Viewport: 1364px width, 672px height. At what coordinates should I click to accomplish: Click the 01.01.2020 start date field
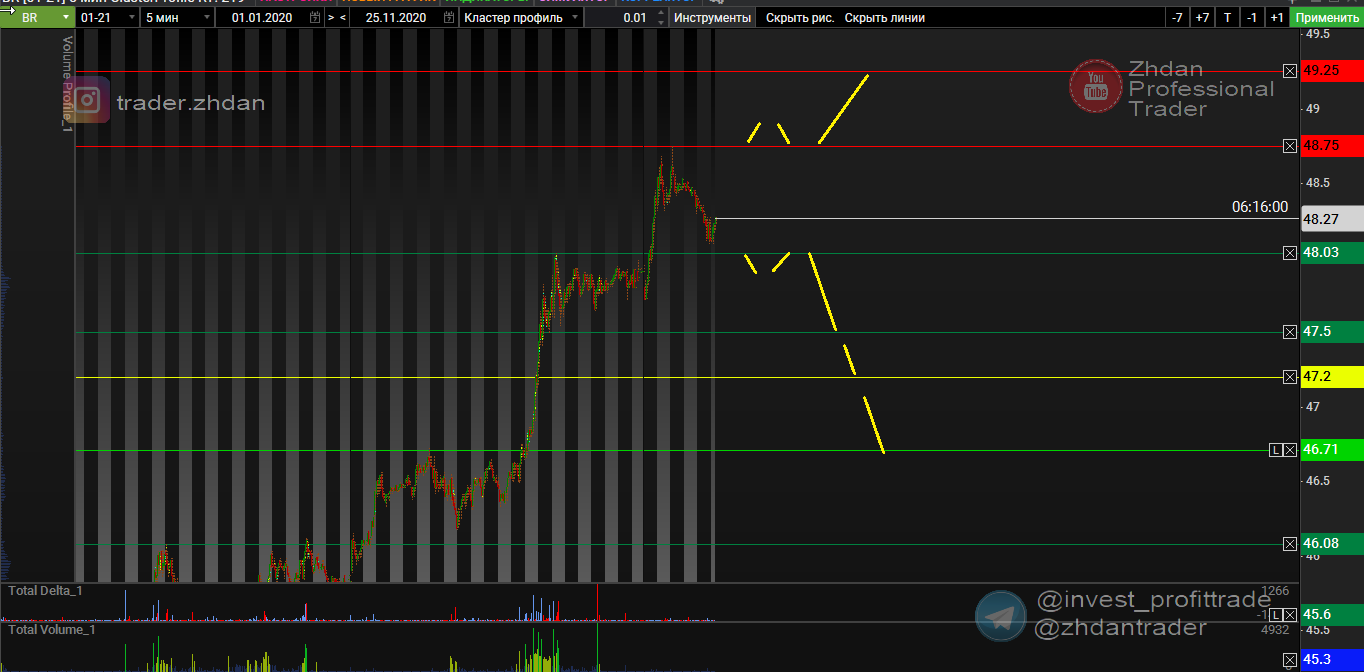[262, 18]
